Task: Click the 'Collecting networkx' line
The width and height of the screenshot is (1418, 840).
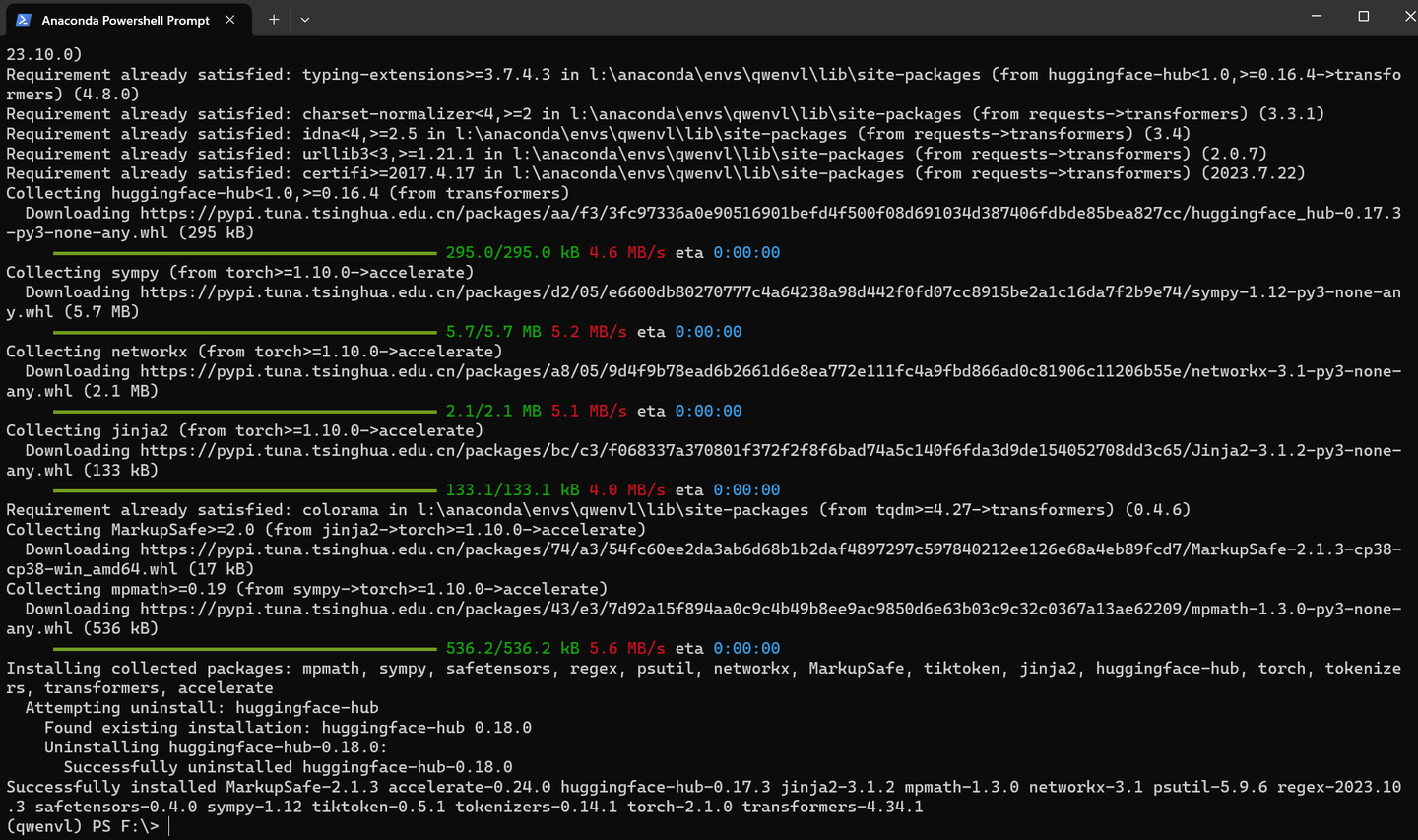Action: 254,352
